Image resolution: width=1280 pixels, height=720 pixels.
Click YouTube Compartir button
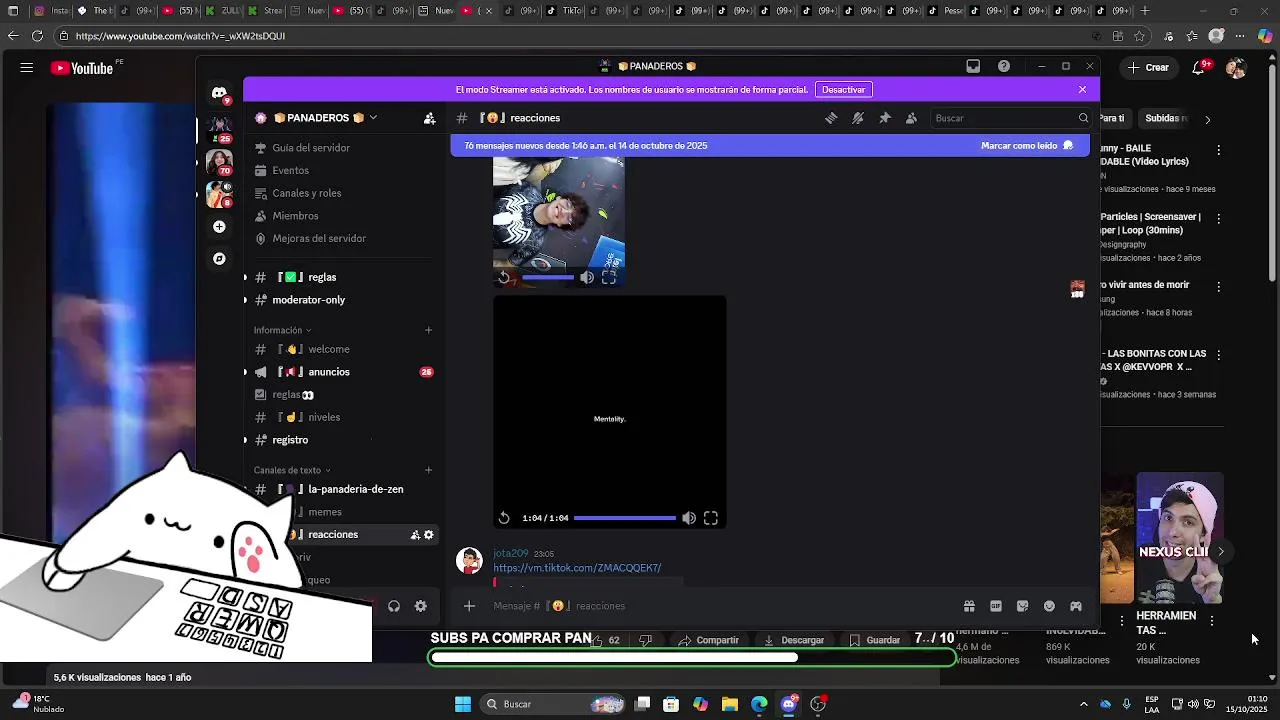coord(708,640)
